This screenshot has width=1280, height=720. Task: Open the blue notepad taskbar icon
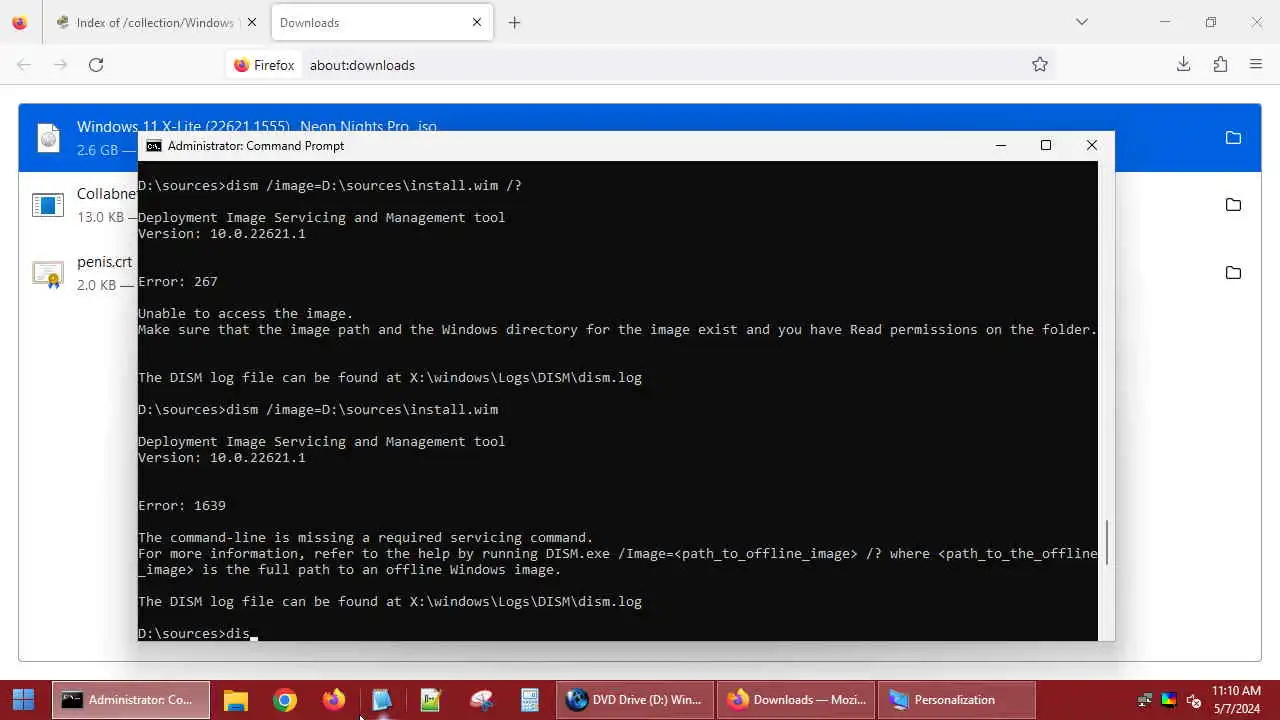382,700
